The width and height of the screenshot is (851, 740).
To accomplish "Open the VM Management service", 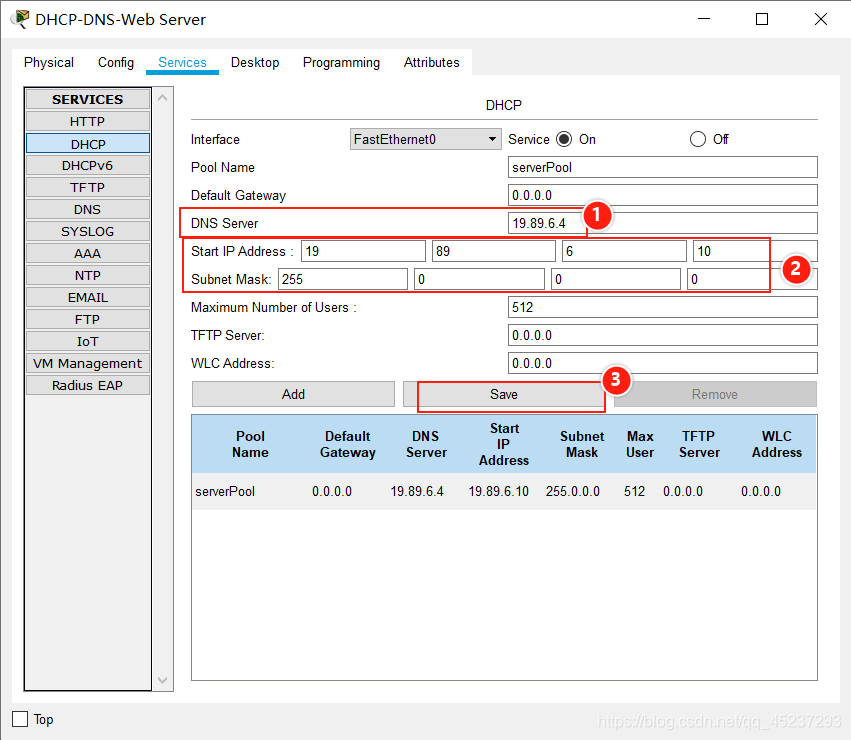I will click(x=88, y=363).
